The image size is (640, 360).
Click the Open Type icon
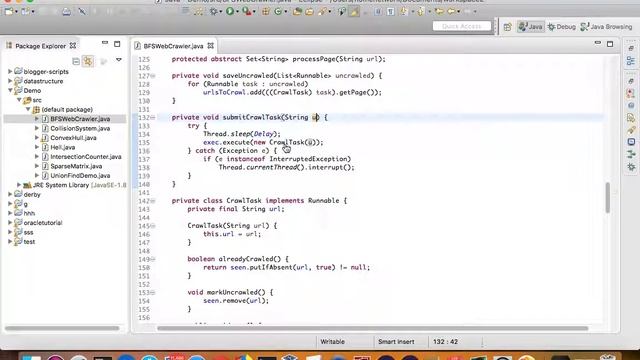coord(297,11)
